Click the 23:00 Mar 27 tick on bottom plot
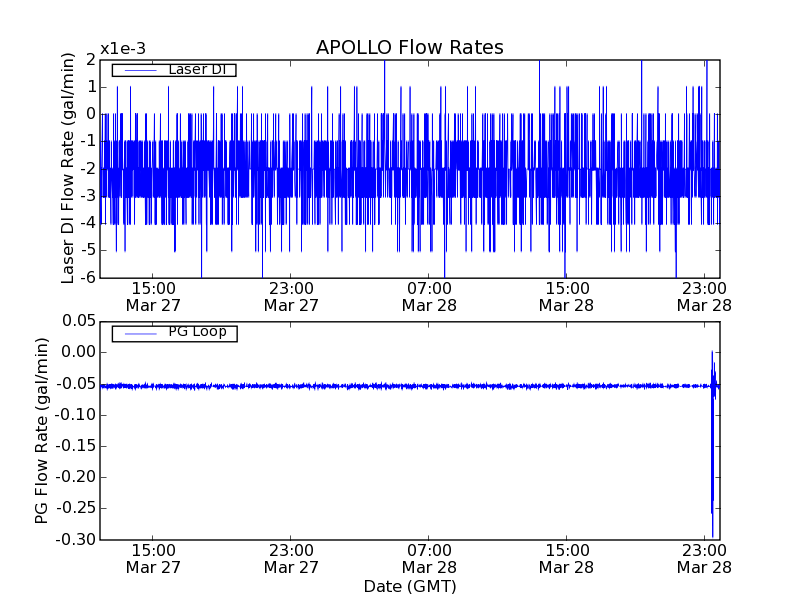 [291, 558]
